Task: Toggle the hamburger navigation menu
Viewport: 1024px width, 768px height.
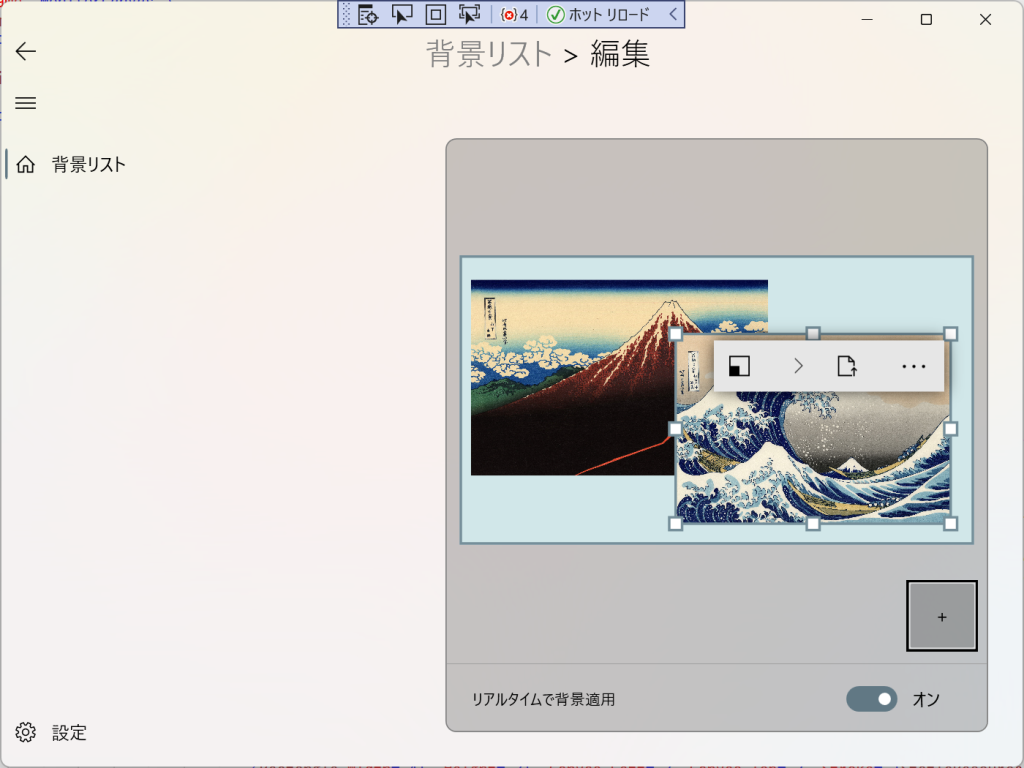Action: (x=25, y=103)
